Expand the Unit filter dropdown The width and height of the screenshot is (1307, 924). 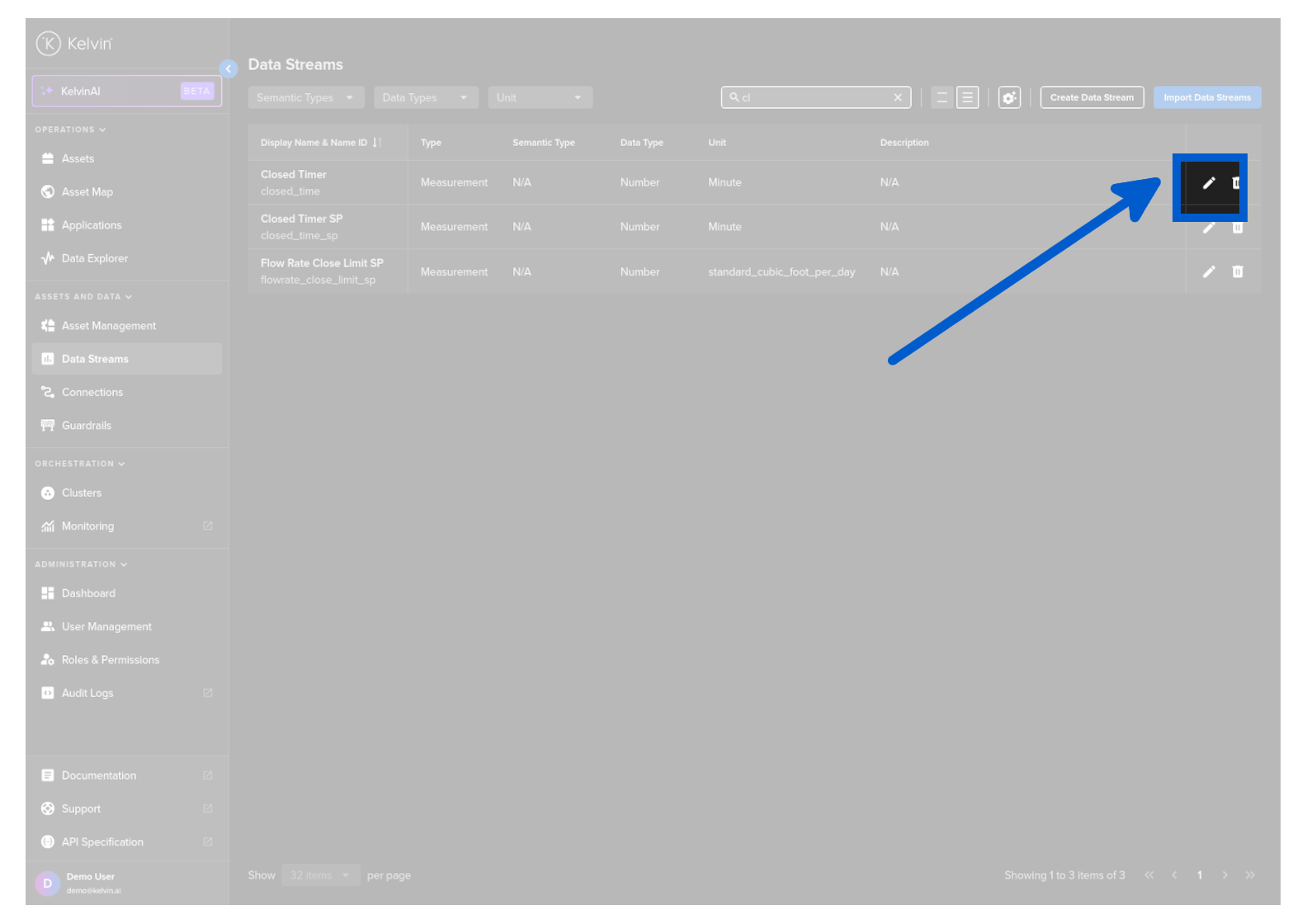tap(540, 97)
